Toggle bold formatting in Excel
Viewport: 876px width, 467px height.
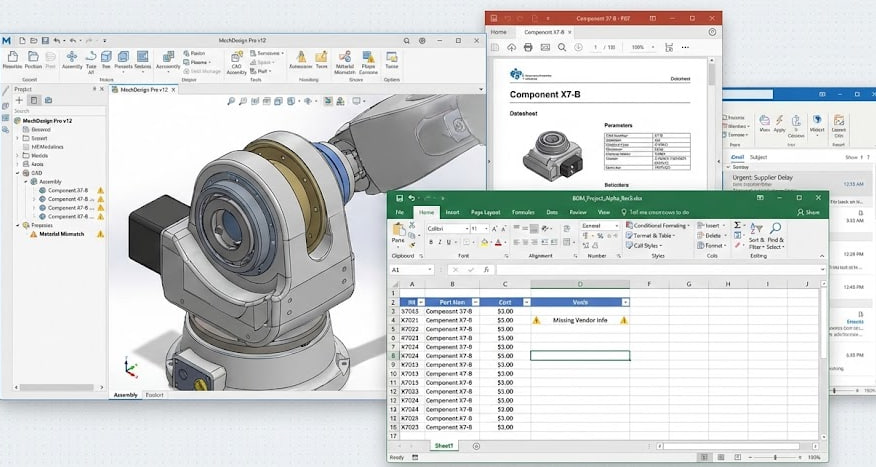(x=430, y=242)
